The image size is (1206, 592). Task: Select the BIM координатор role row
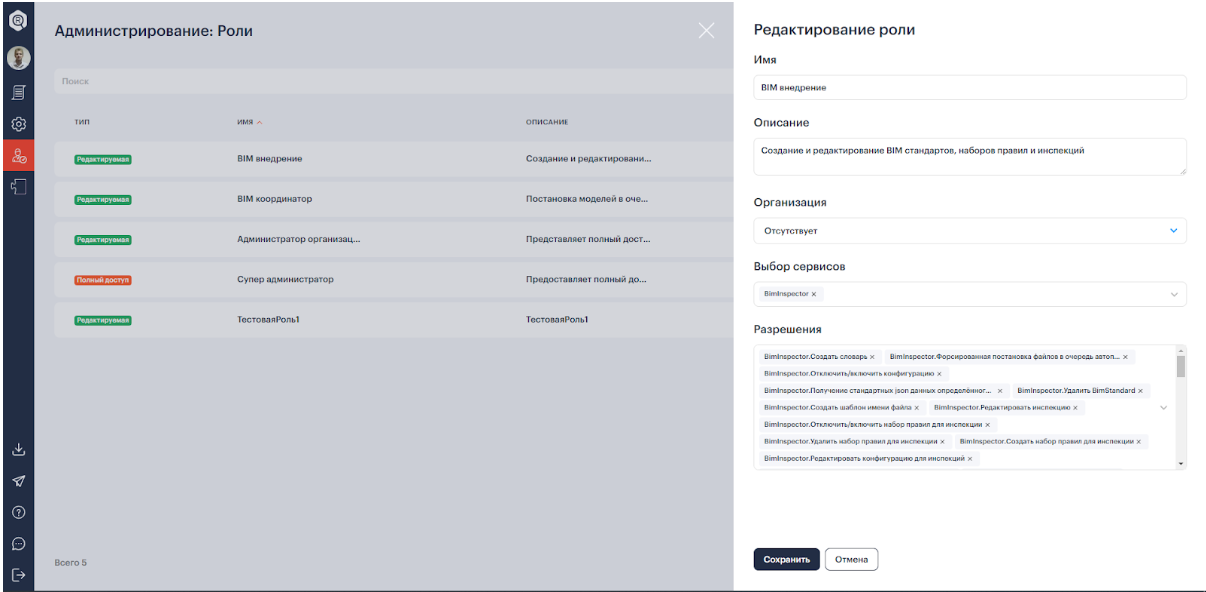point(394,199)
